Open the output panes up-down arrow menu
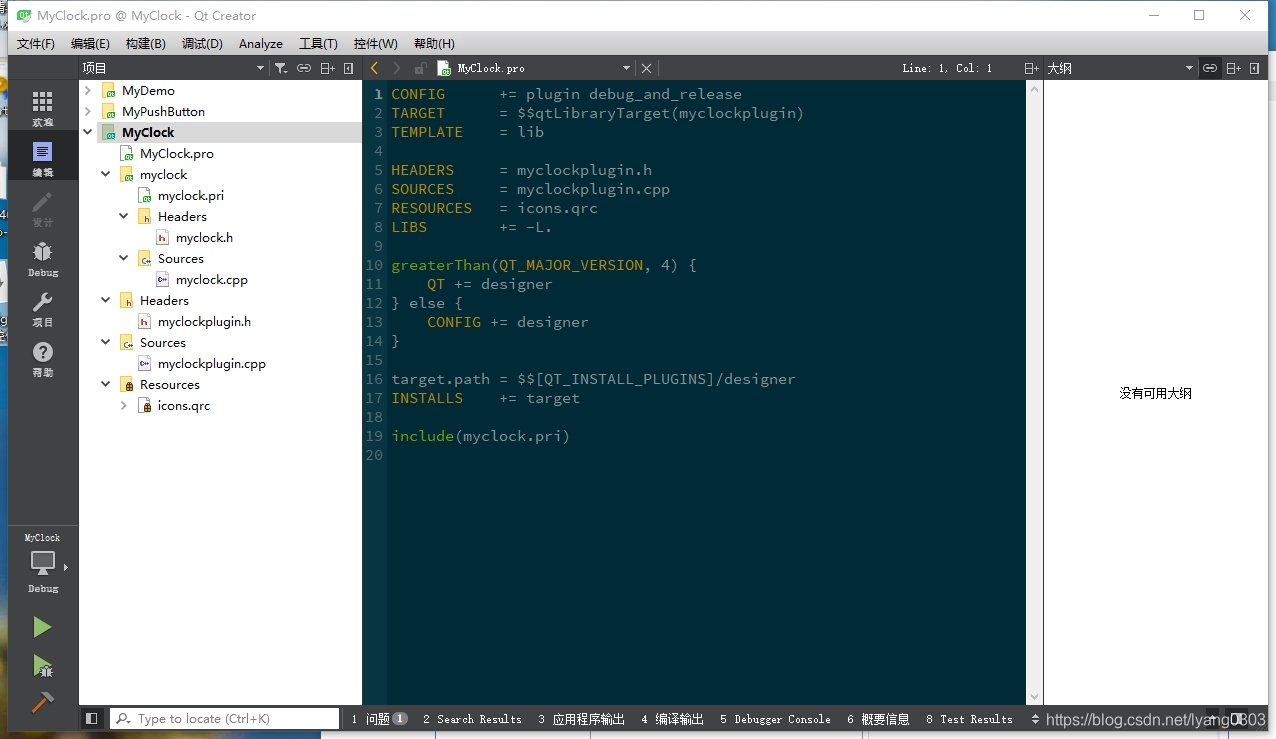 [1035, 718]
